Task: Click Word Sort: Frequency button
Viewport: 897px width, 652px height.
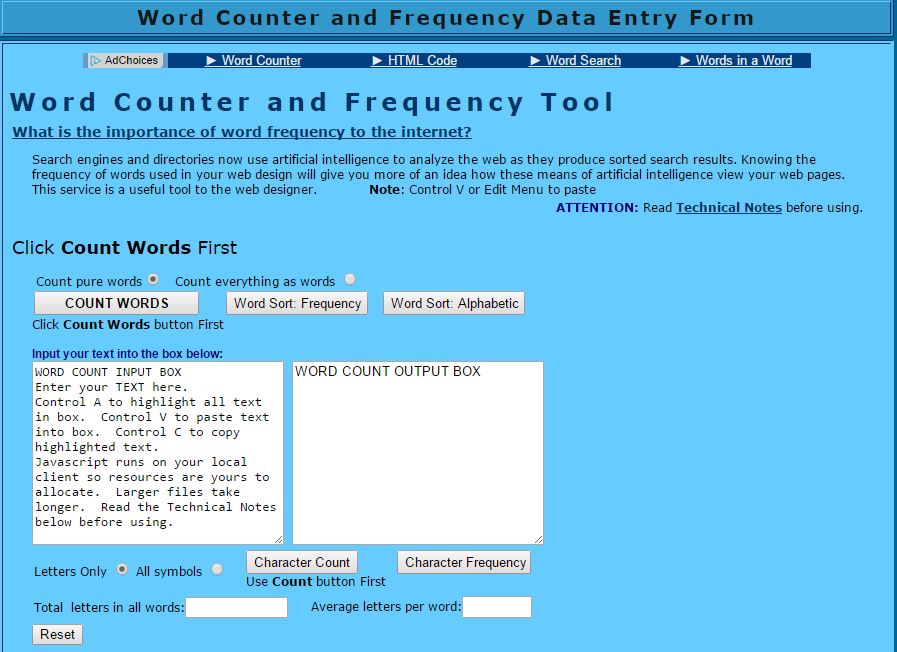Action: point(296,303)
